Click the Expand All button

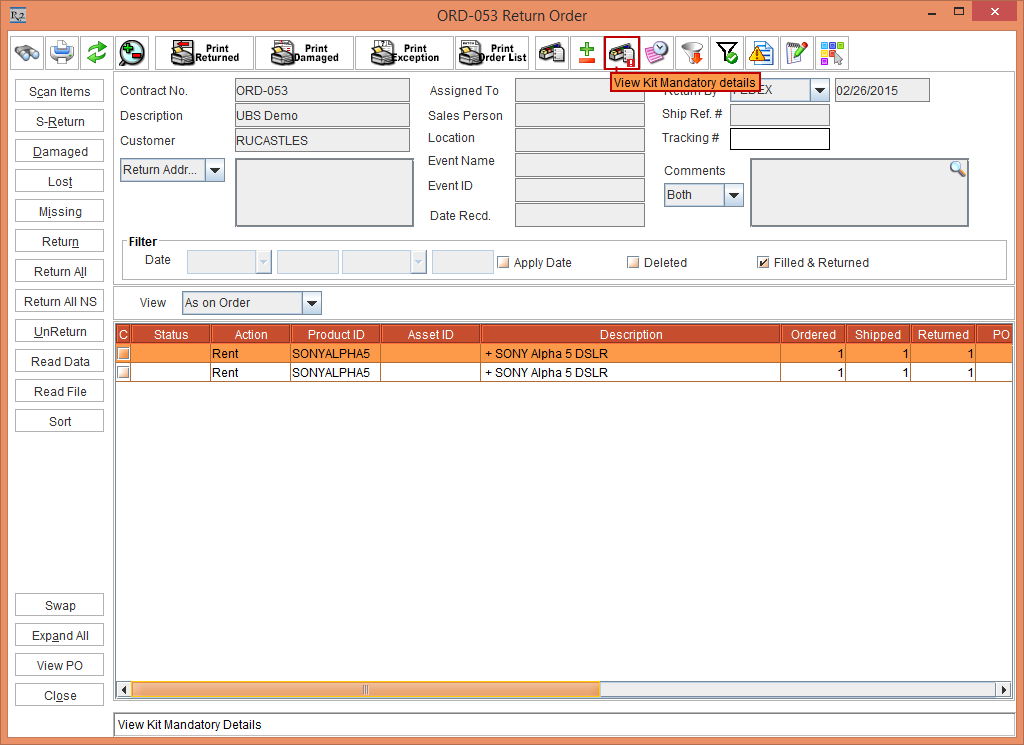59,634
